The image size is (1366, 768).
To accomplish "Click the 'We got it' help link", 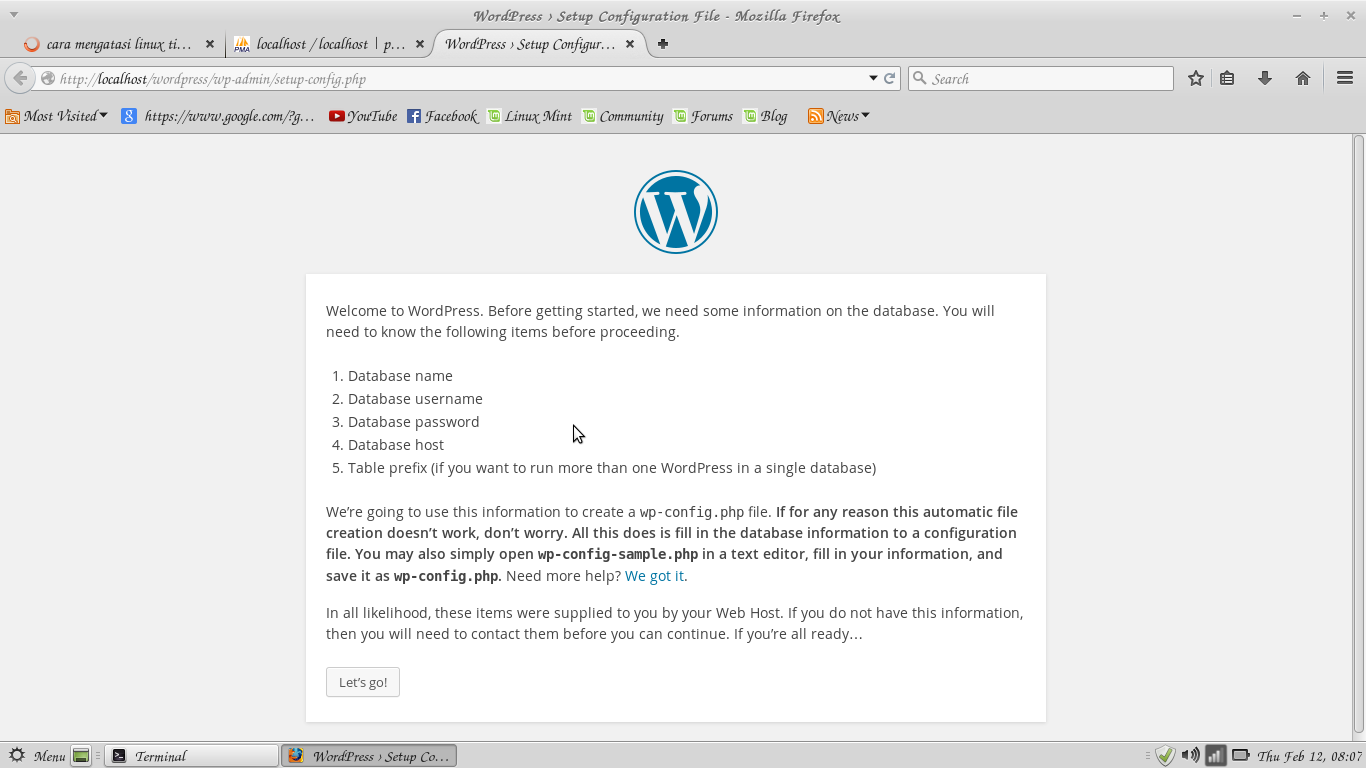I will click(654, 576).
